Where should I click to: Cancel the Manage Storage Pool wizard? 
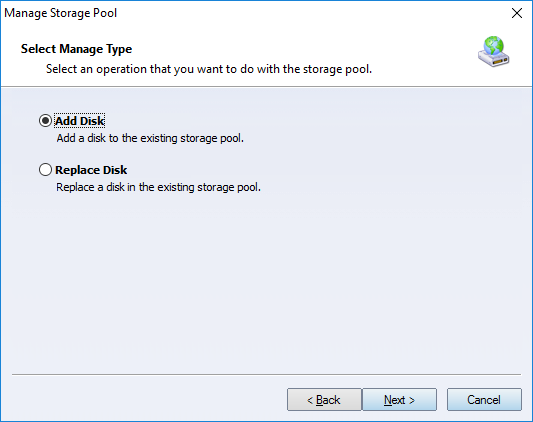point(484,400)
